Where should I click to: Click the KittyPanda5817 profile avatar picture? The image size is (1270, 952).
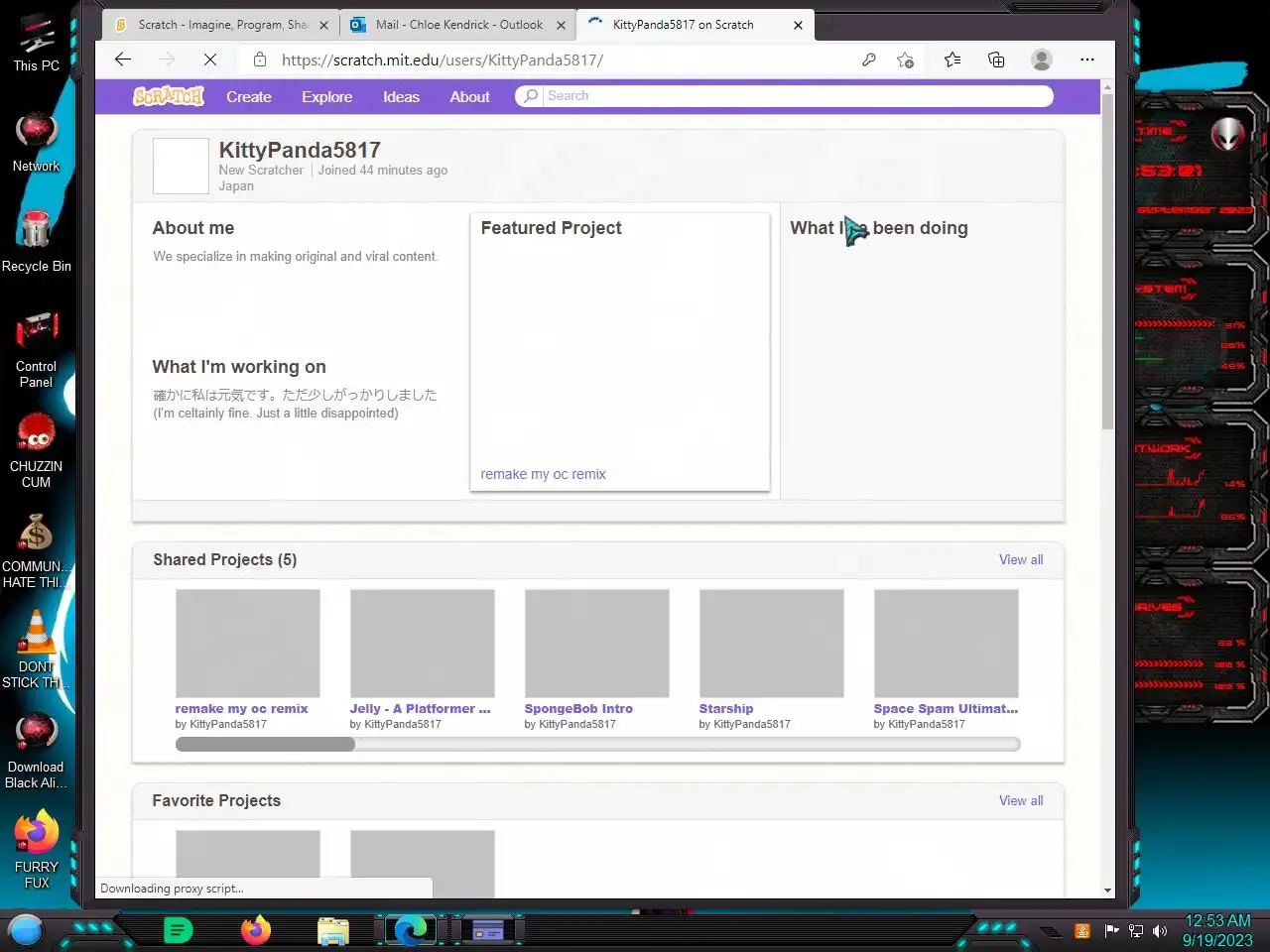tap(181, 166)
